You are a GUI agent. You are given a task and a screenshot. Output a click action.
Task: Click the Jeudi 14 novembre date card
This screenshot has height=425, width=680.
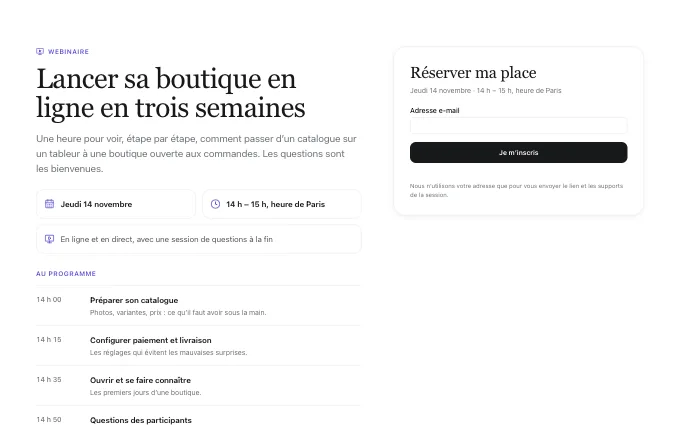116,204
